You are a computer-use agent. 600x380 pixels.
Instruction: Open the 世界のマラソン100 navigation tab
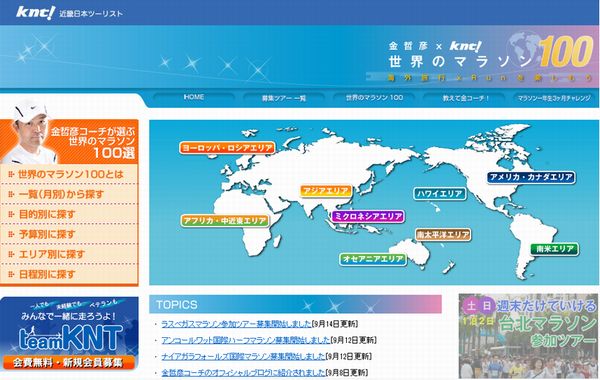pyautogui.click(x=374, y=98)
